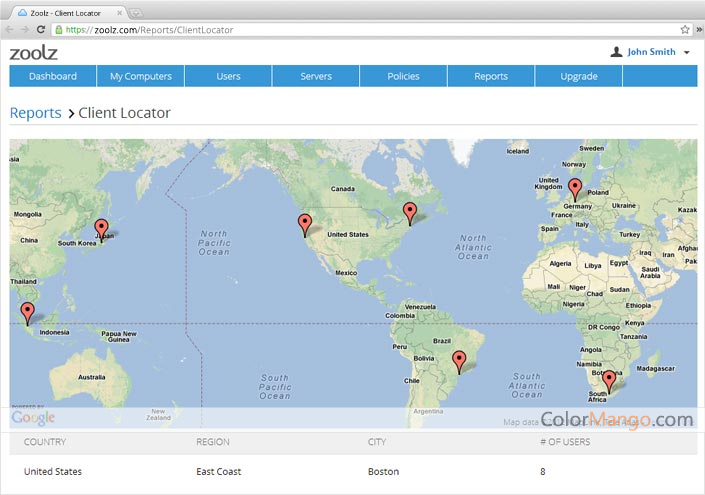Viewport: 705px width, 495px height.
Task: Click the Canada label on the map
Action: click(x=343, y=189)
